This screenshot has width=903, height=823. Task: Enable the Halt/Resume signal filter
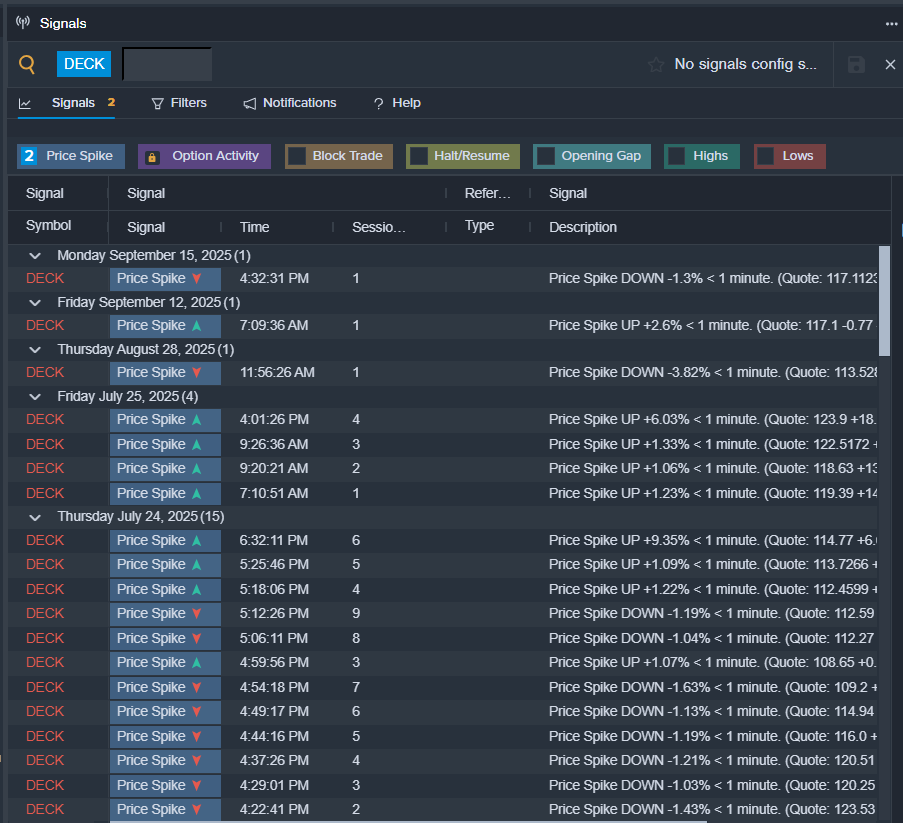coord(419,156)
